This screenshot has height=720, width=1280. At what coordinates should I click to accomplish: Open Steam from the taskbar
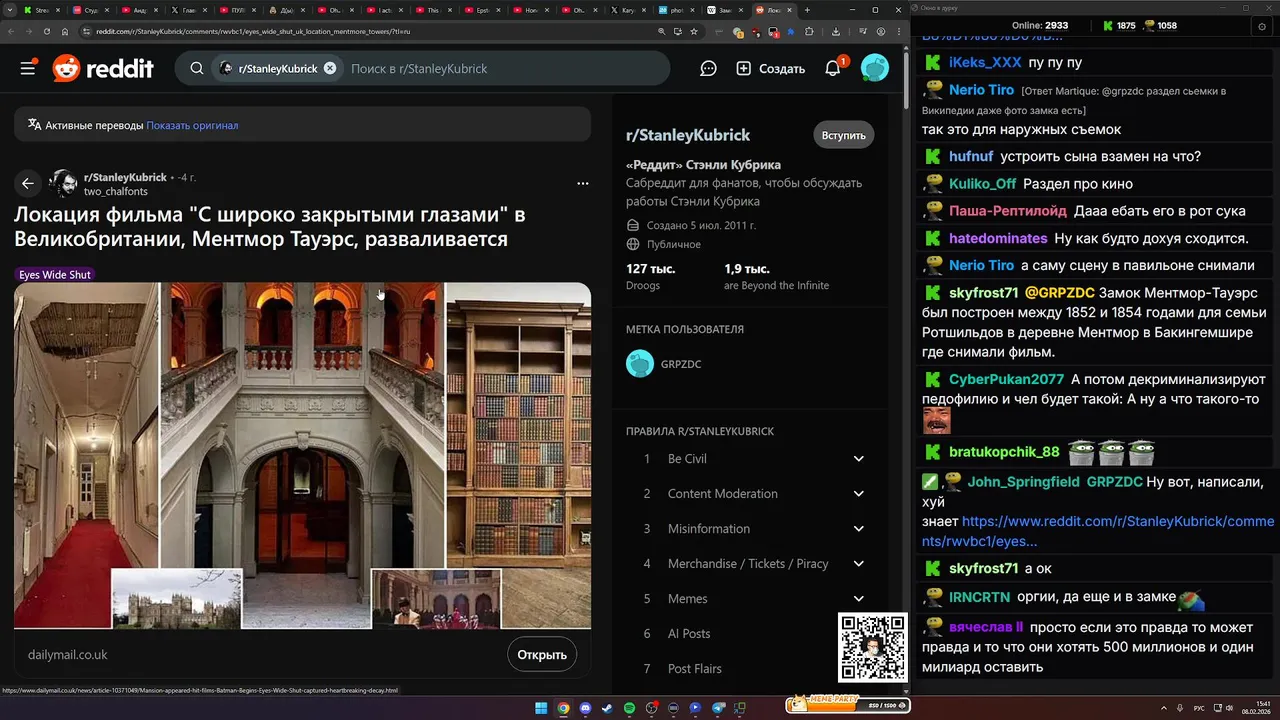[607, 708]
